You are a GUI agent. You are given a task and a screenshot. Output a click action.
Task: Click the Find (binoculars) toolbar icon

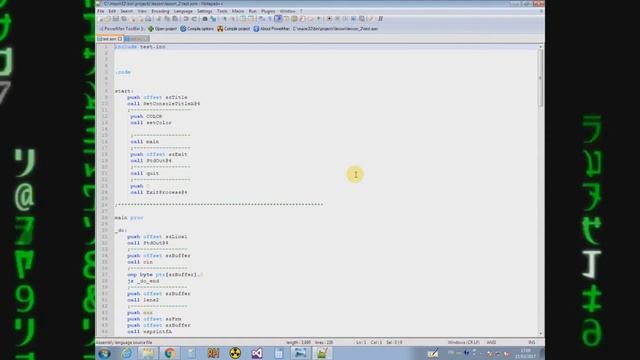(205, 19)
